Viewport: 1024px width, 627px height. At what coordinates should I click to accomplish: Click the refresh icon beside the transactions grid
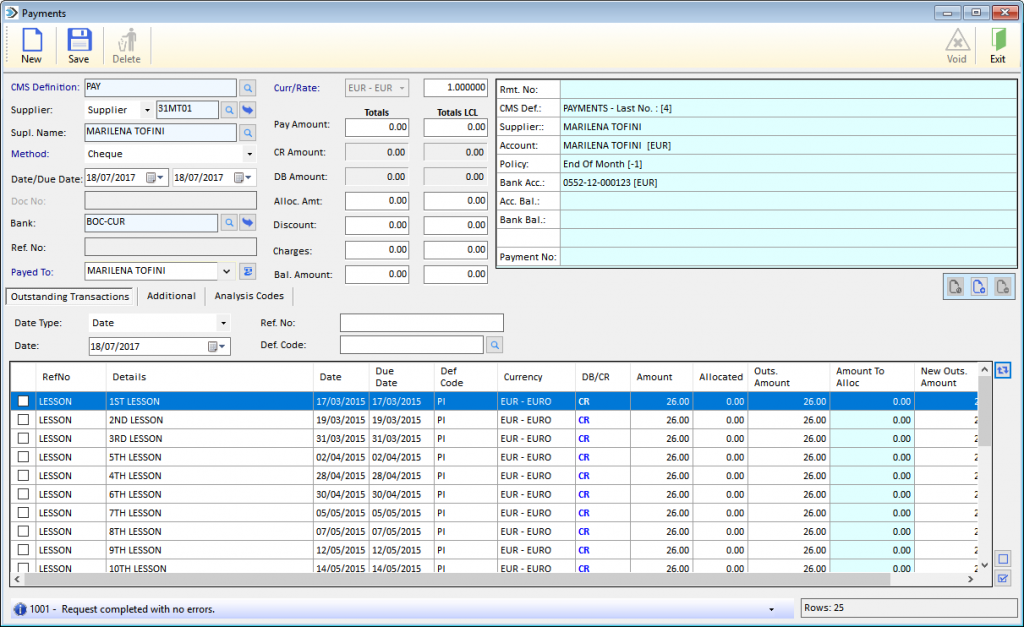point(1002,370)
